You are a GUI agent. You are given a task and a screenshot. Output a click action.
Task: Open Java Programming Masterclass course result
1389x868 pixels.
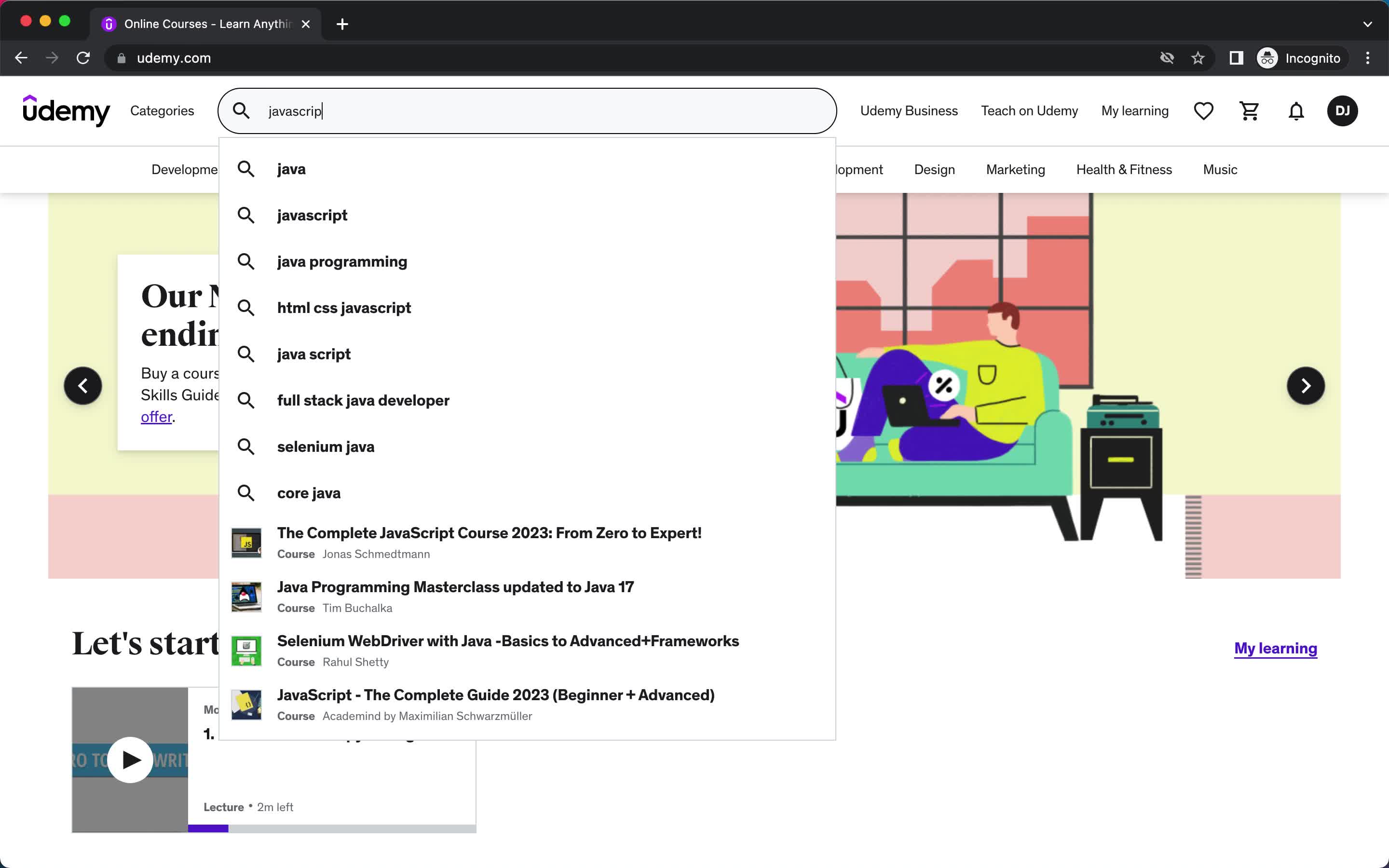tap(527, 597)
